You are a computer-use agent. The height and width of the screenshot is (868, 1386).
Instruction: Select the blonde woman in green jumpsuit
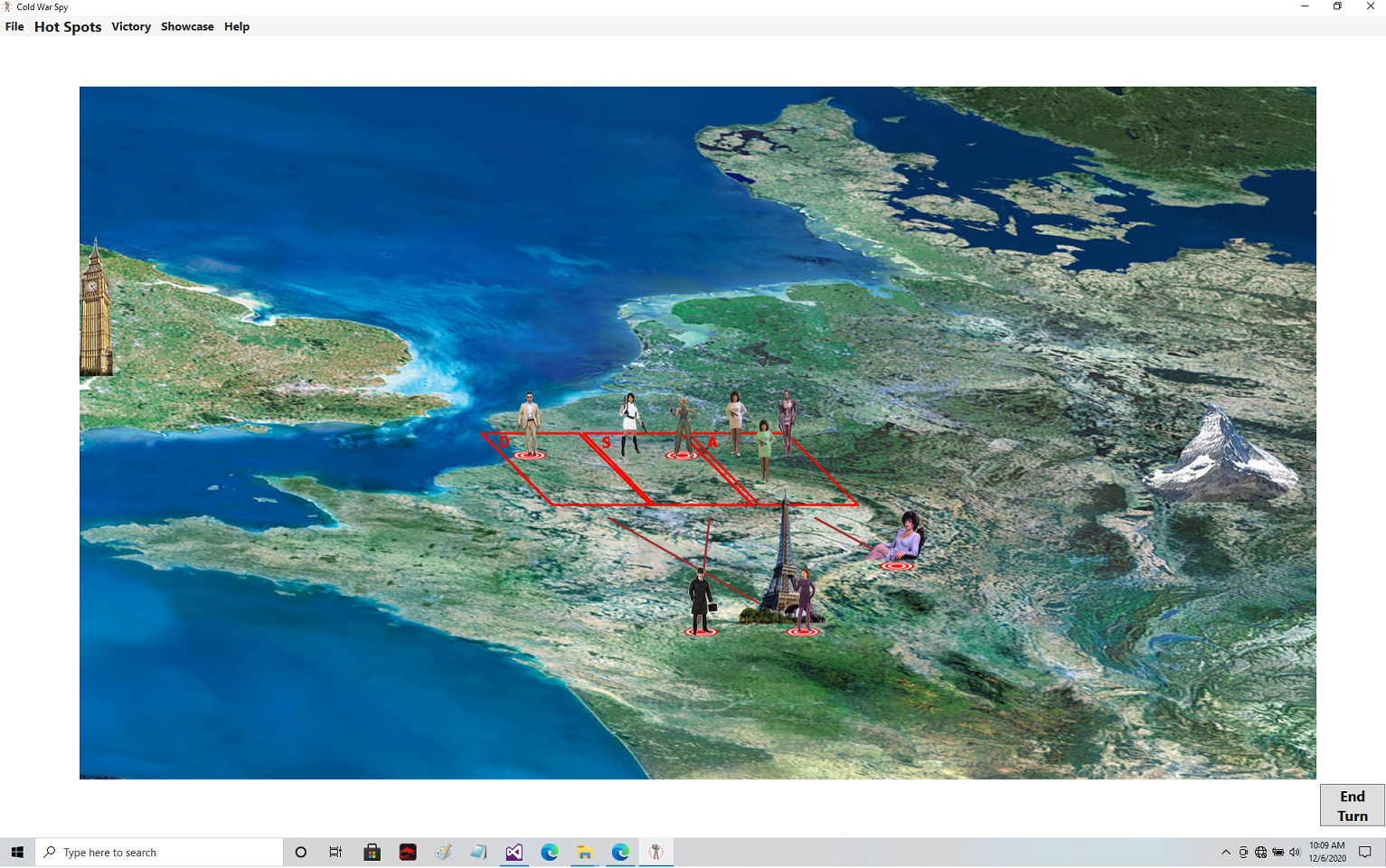(x=683, y=425)
